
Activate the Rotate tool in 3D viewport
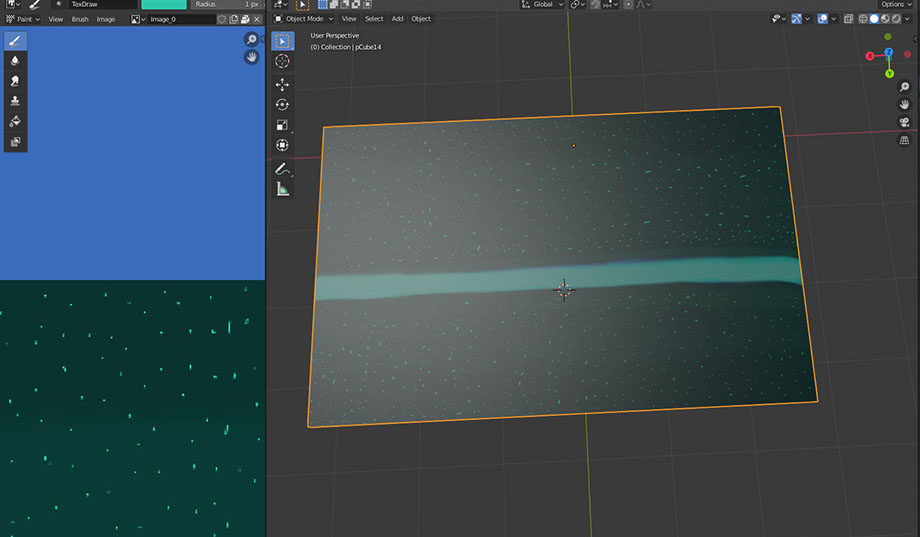pyautogui.click(x=282, y=105)
